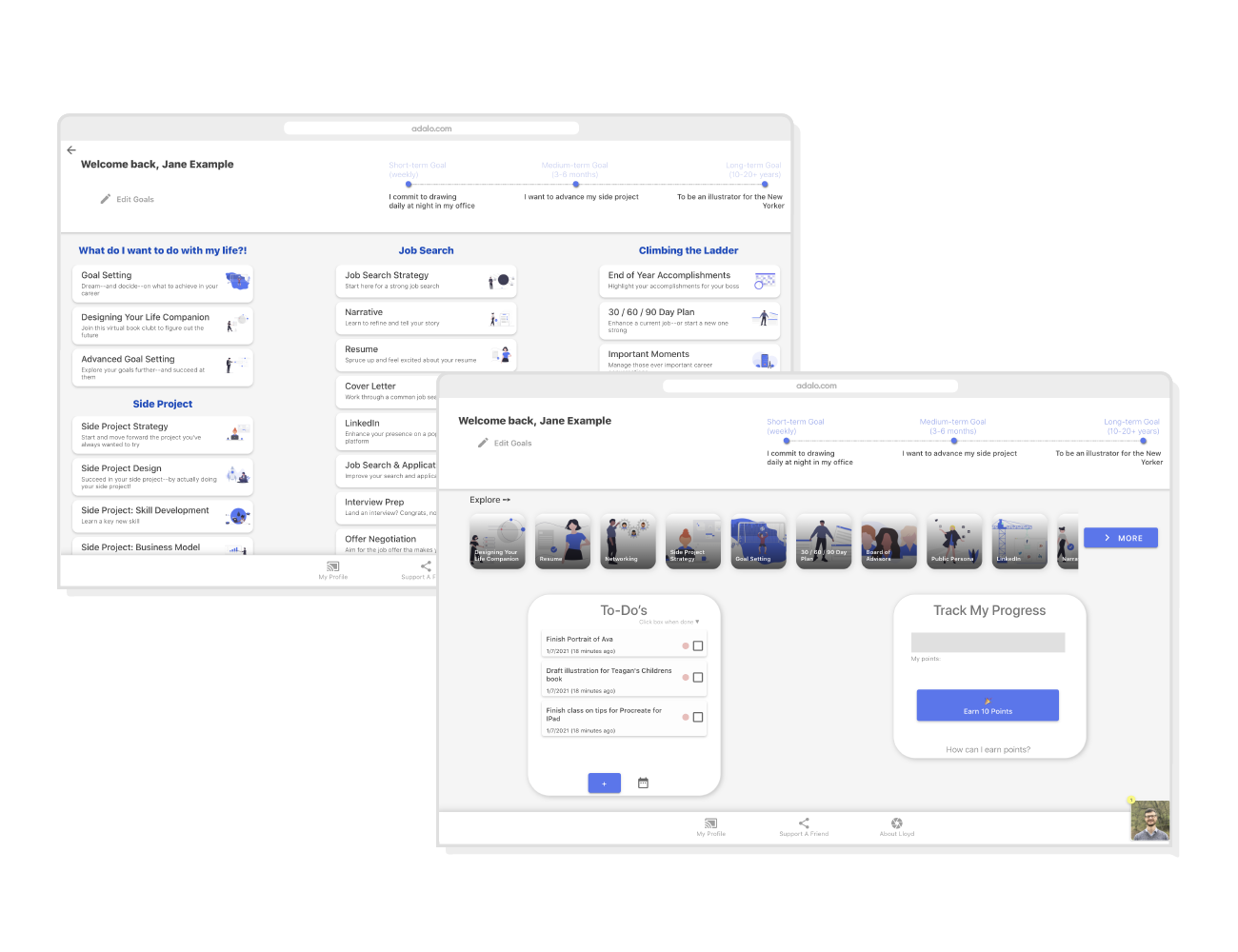Click Edit Goals pencil in front window

483,443
